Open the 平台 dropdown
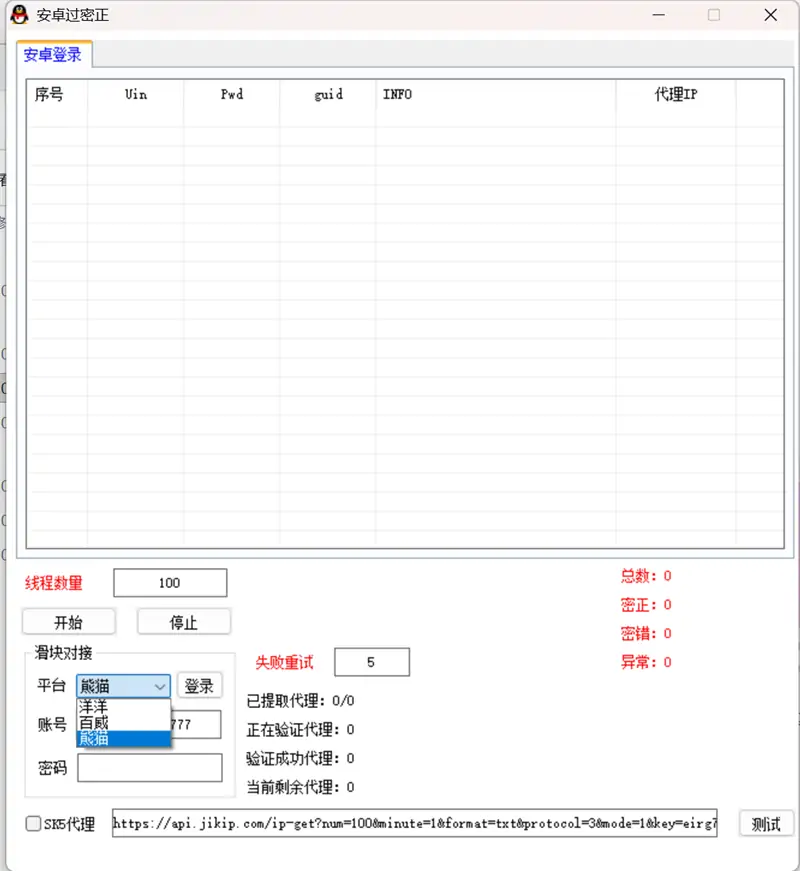800x871 pixels. point(158,686)
